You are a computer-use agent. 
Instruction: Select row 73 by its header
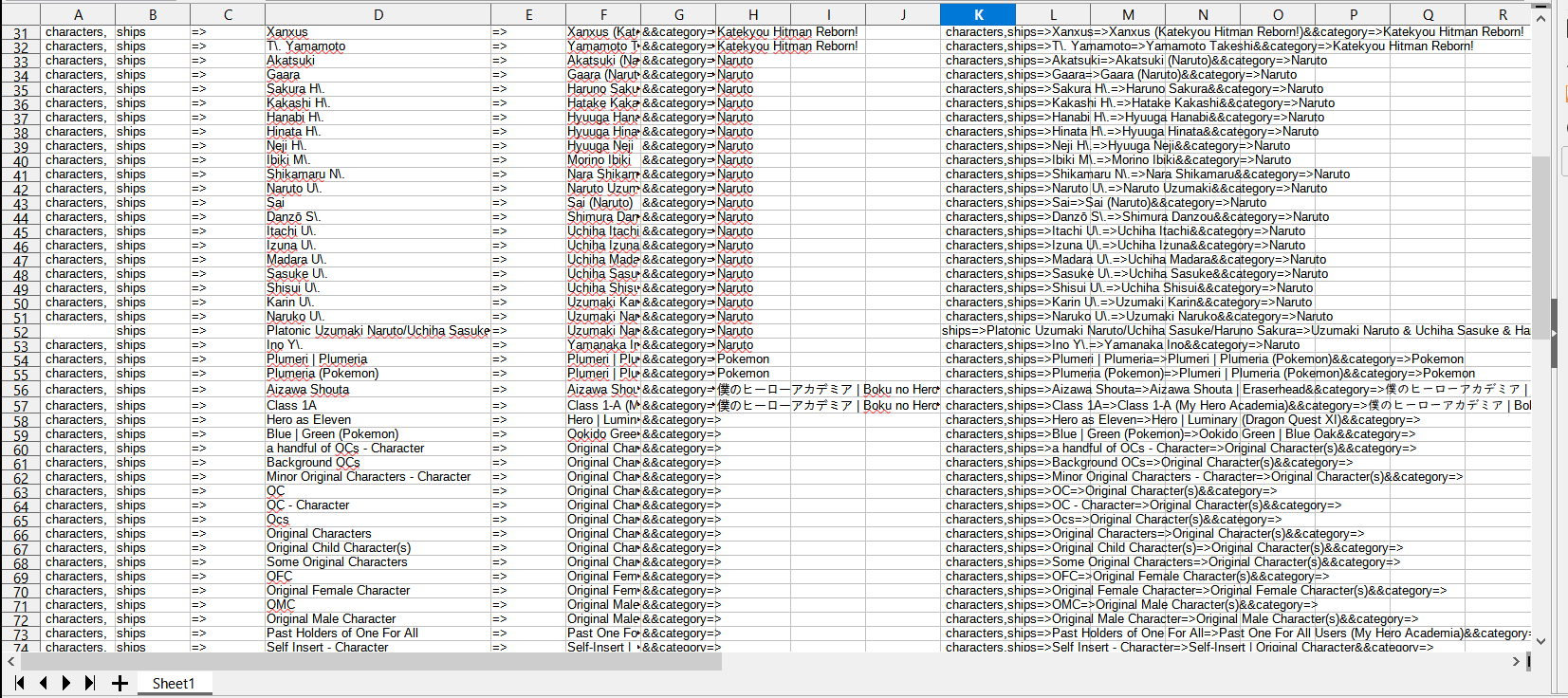click(20, 634)
